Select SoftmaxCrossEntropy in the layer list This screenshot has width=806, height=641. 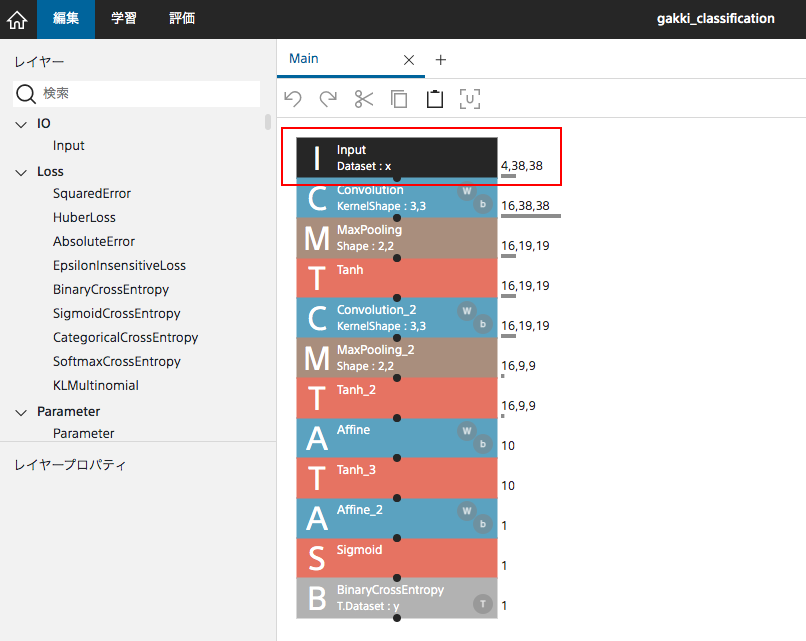pos(117,361)
